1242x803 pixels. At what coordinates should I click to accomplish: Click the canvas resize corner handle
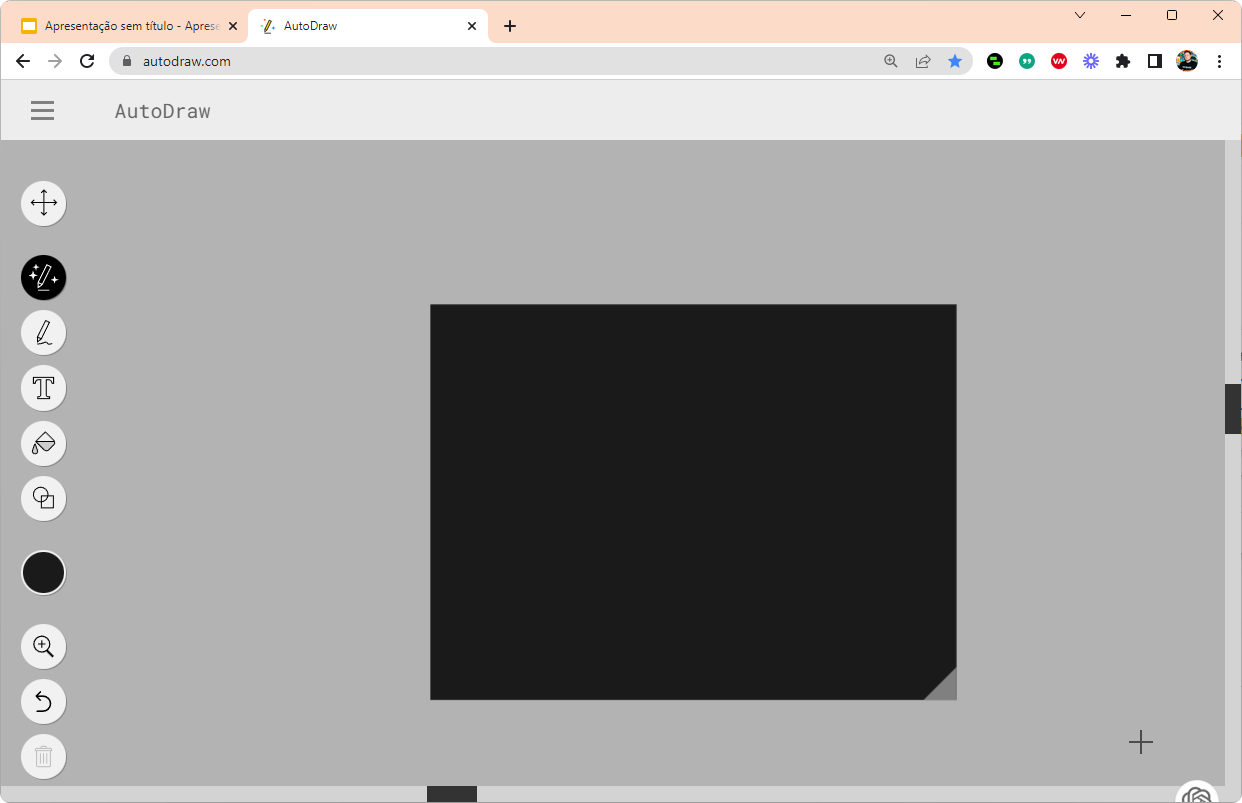tap(945, 688)
